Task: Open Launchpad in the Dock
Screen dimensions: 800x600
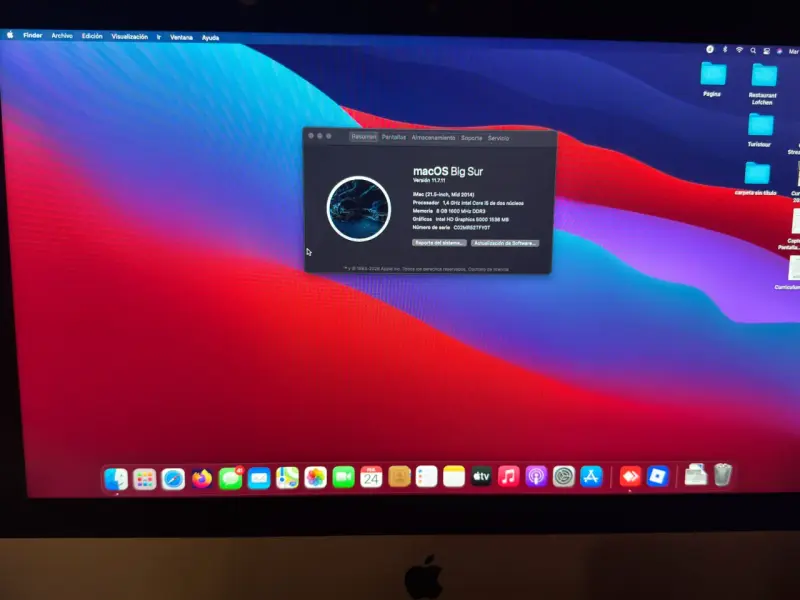Action: point(144,479)
